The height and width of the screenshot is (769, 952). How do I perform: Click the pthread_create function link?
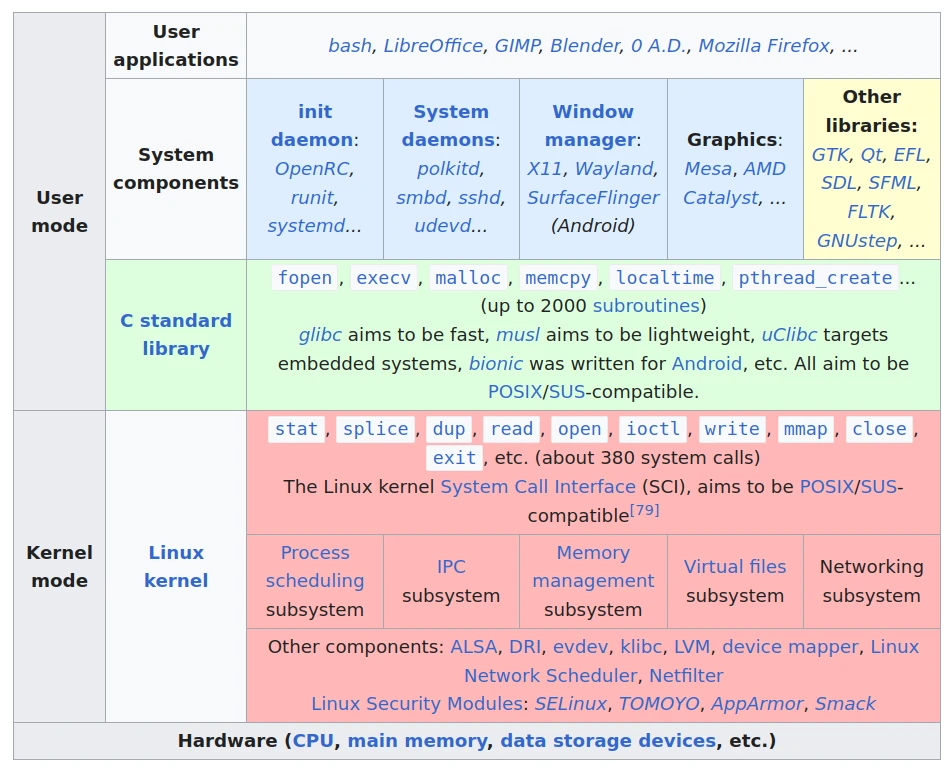pos(815,278)
